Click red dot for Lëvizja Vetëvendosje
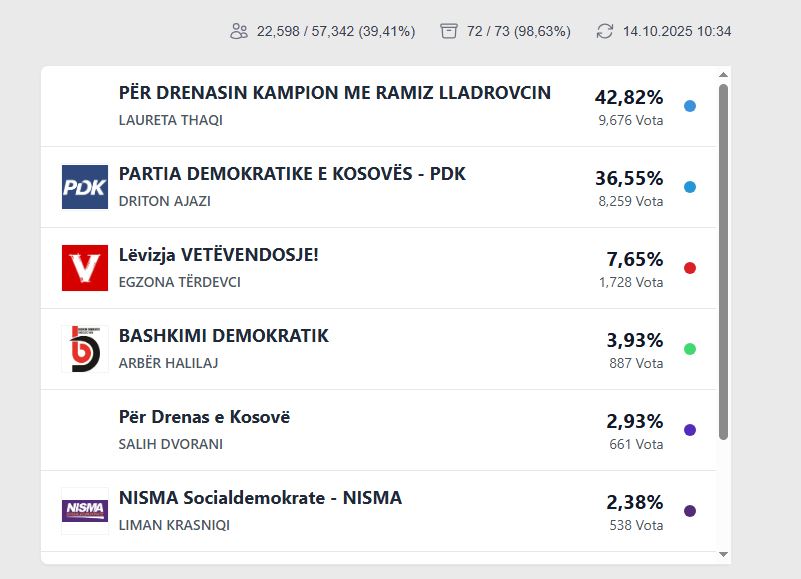The height and width of the screenshot is (579, 801). click(x=690, y=268)
